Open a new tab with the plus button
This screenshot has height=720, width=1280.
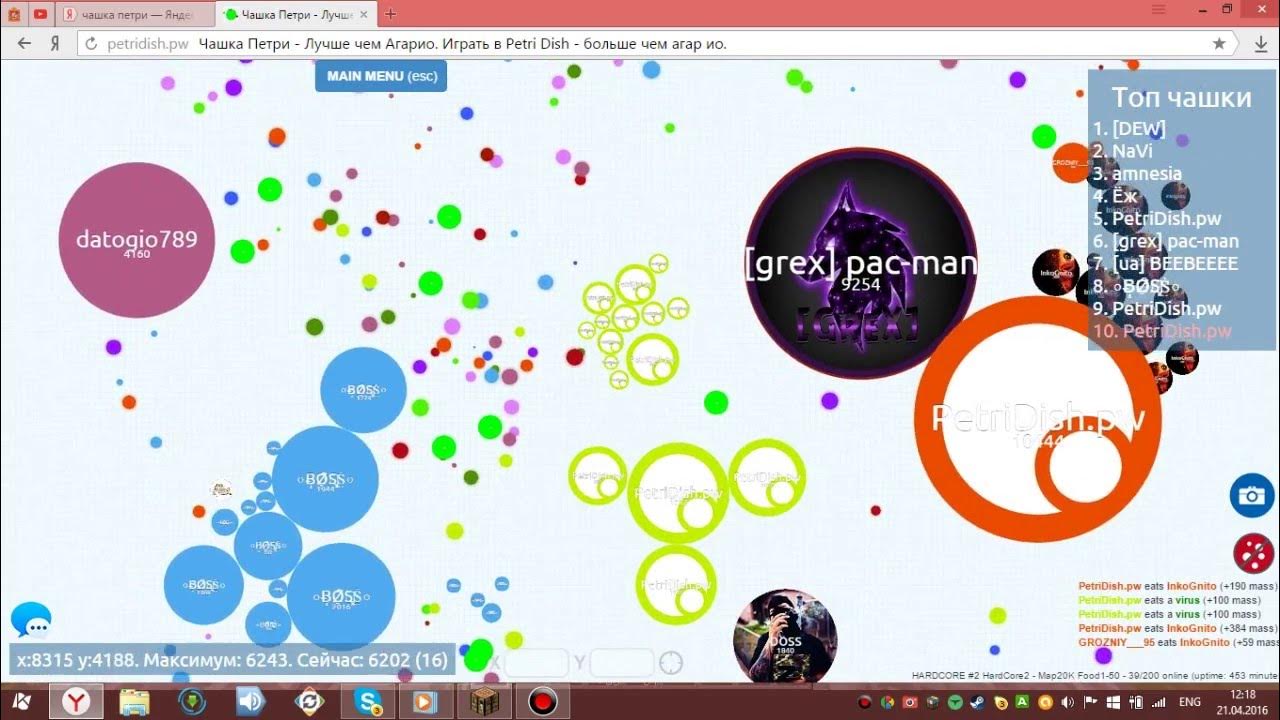click(390, 14)
